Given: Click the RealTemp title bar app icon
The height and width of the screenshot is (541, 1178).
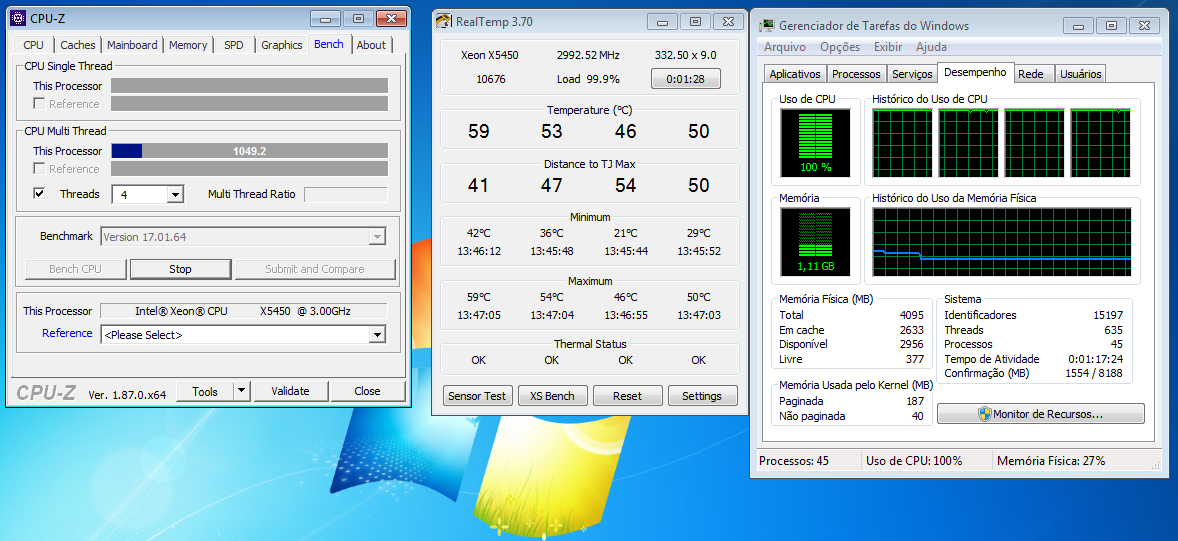Looking at the screenshot, I should [x=444, y=21].
